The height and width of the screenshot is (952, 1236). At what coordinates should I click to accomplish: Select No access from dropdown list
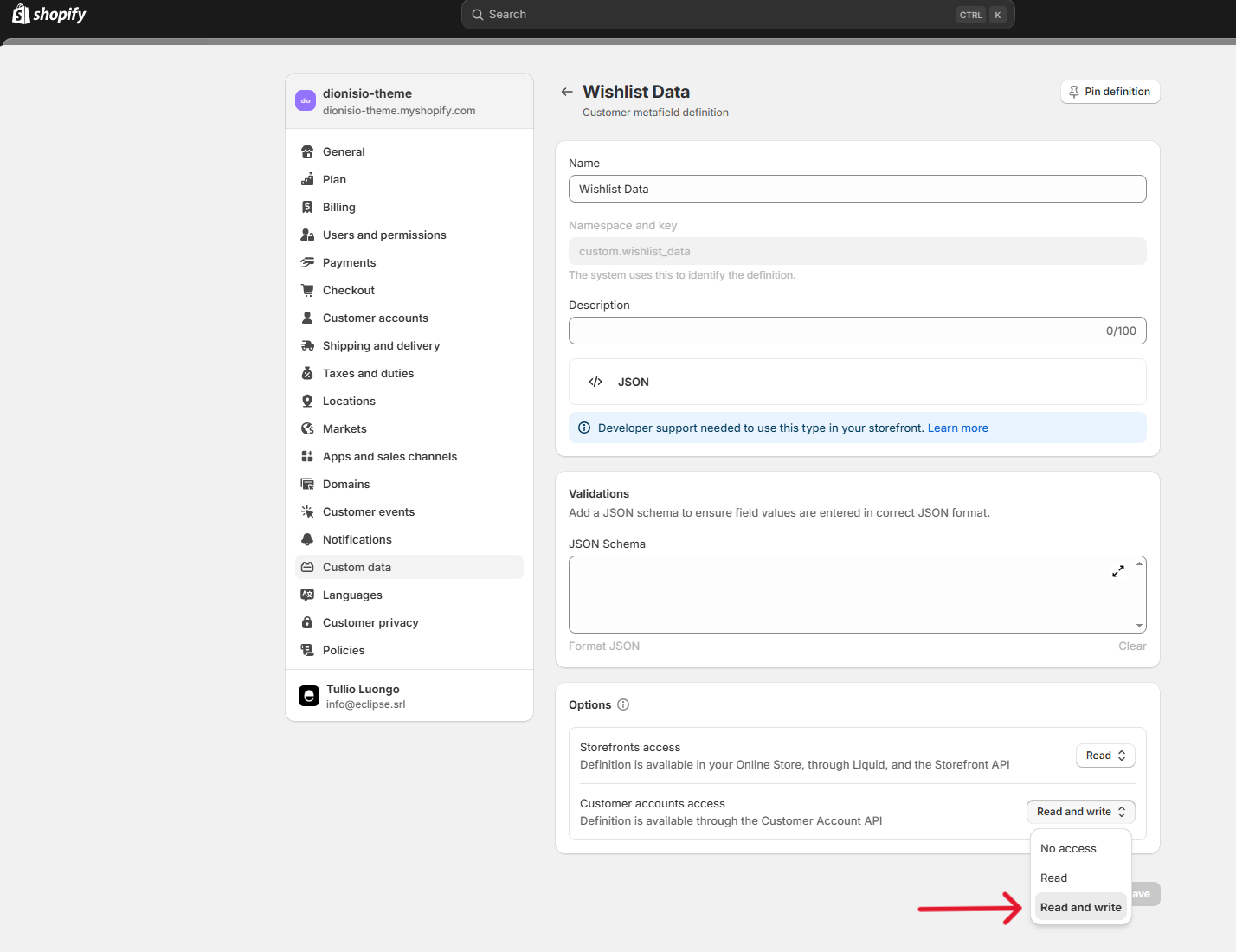[x=1068, y=849]
